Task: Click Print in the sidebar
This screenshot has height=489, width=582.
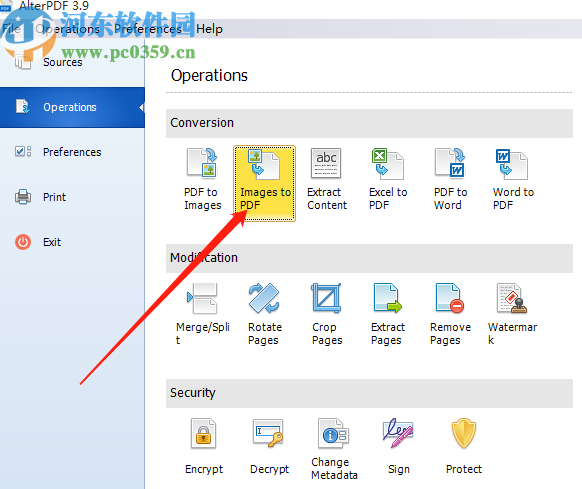Action: (x=72, y=197)
